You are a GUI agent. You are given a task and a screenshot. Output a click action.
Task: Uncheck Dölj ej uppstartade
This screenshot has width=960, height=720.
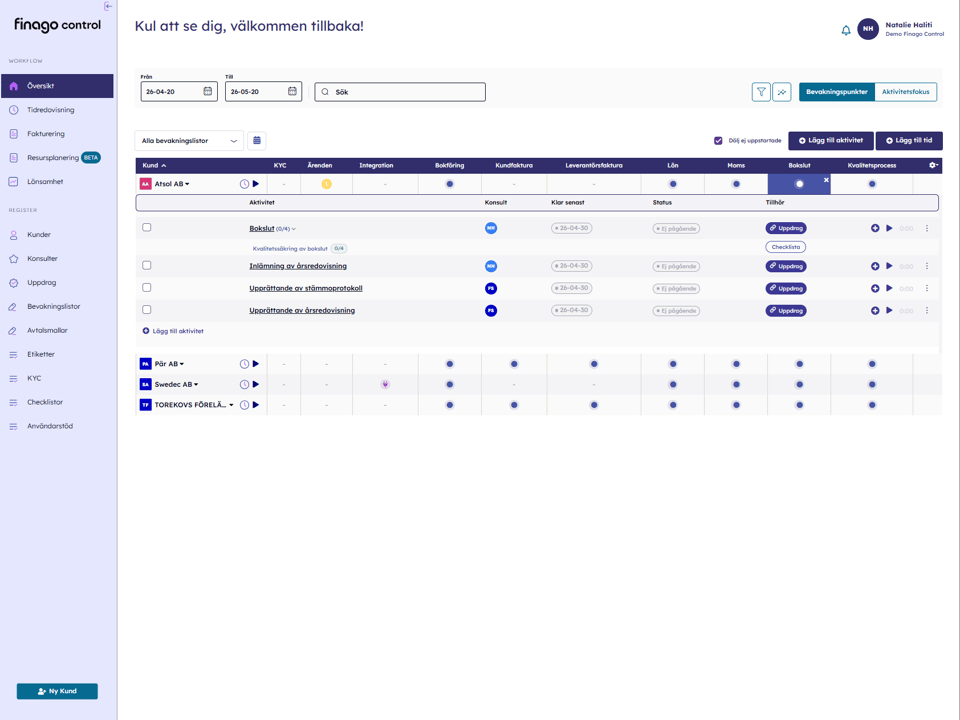click(717, 140)
